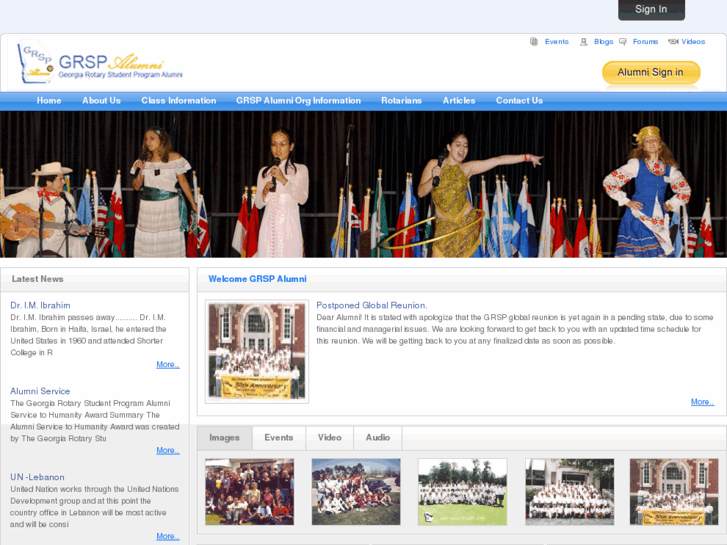
Task: Click the yellow Alumni Sign in button
Action: pyautogui.click(x=651, y=73)
